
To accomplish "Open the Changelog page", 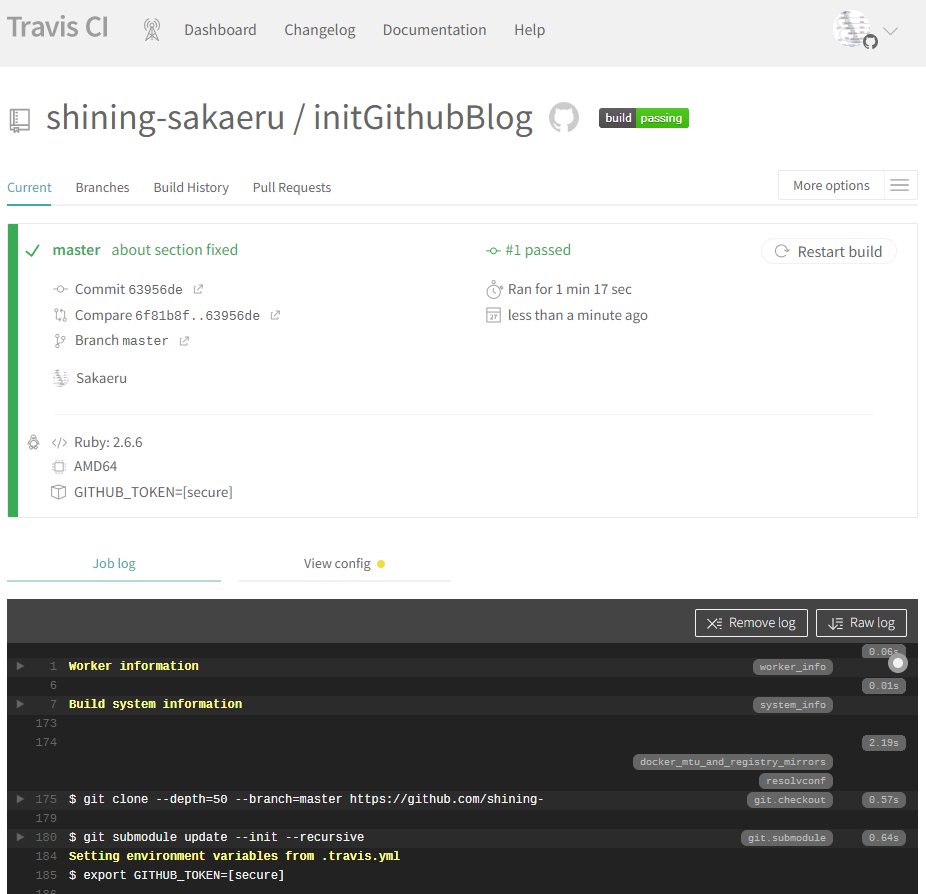I will (319, 30).
